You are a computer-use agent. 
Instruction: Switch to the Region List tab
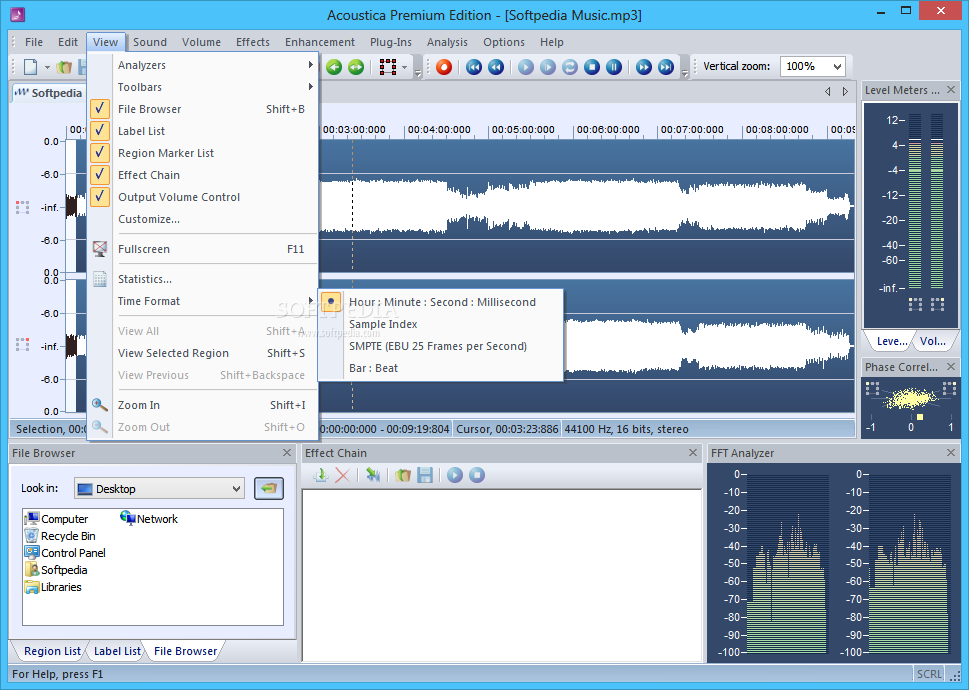[x=52, y=651]
